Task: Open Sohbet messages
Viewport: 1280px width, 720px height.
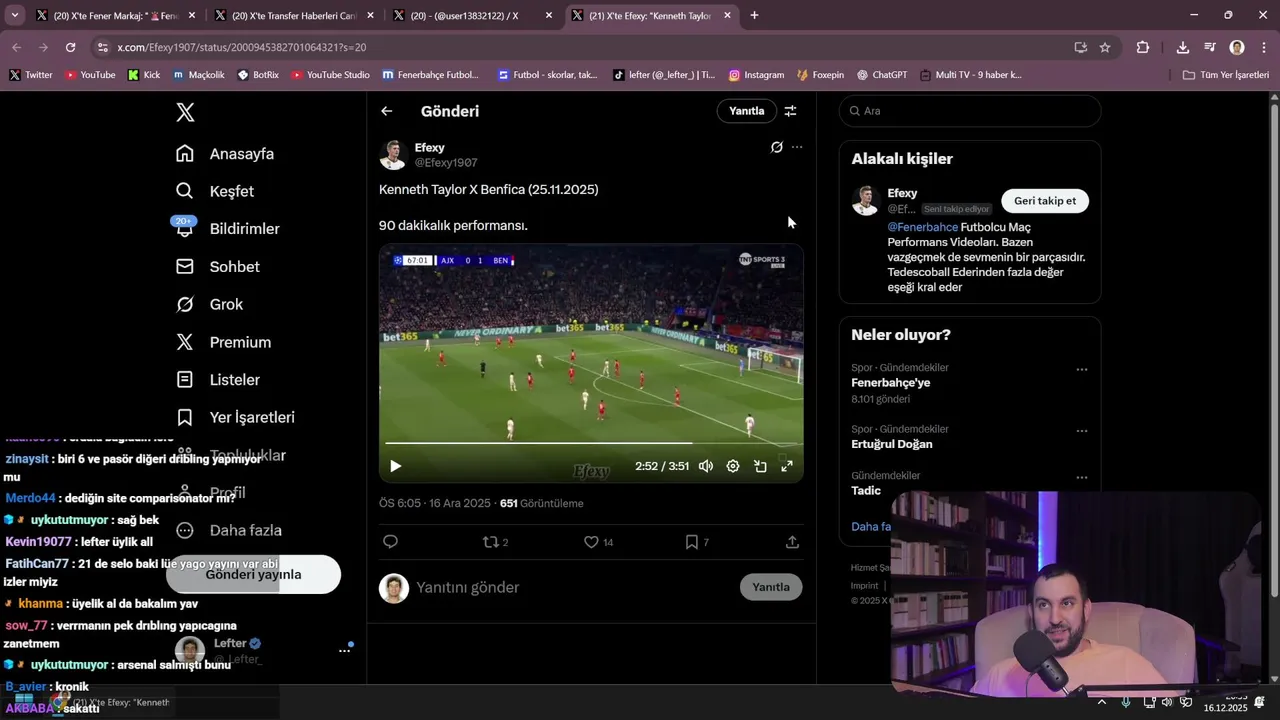Action: tap(218, 267)
